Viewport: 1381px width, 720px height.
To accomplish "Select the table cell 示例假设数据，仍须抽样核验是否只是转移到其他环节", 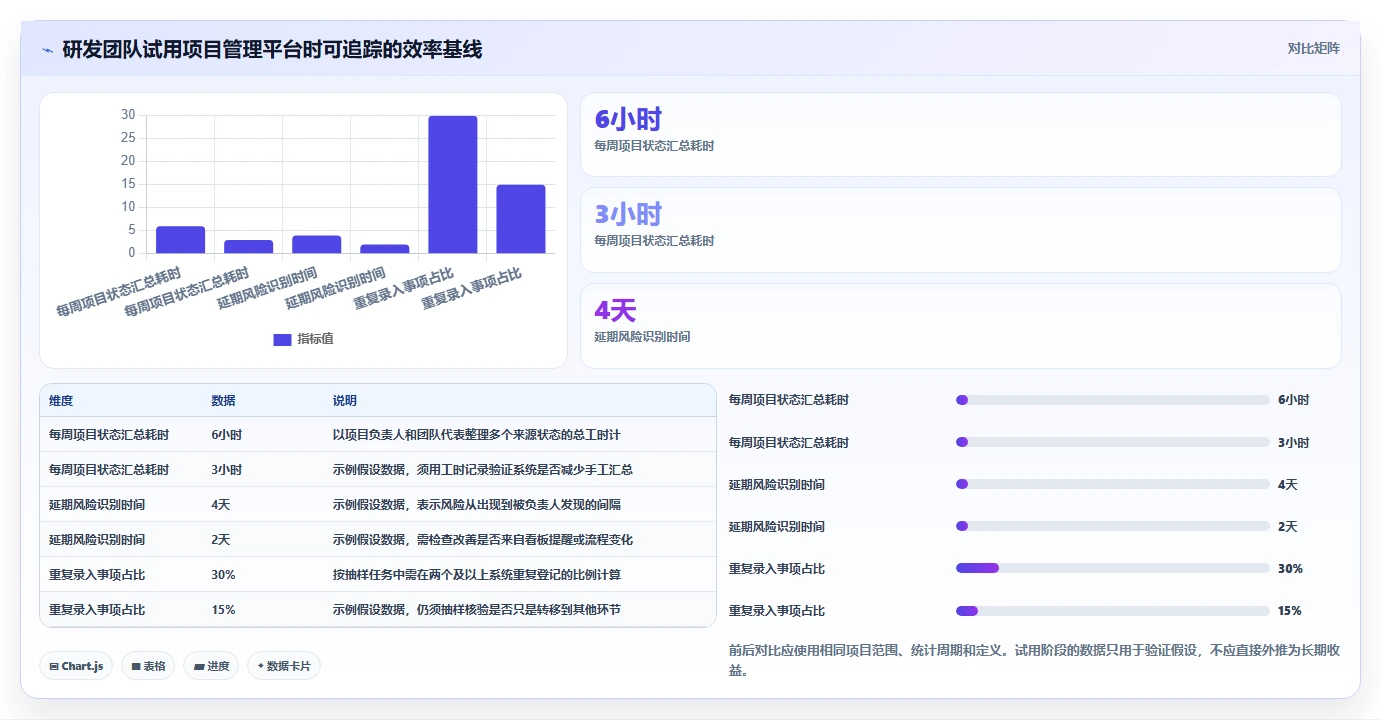I will [476, 610].
